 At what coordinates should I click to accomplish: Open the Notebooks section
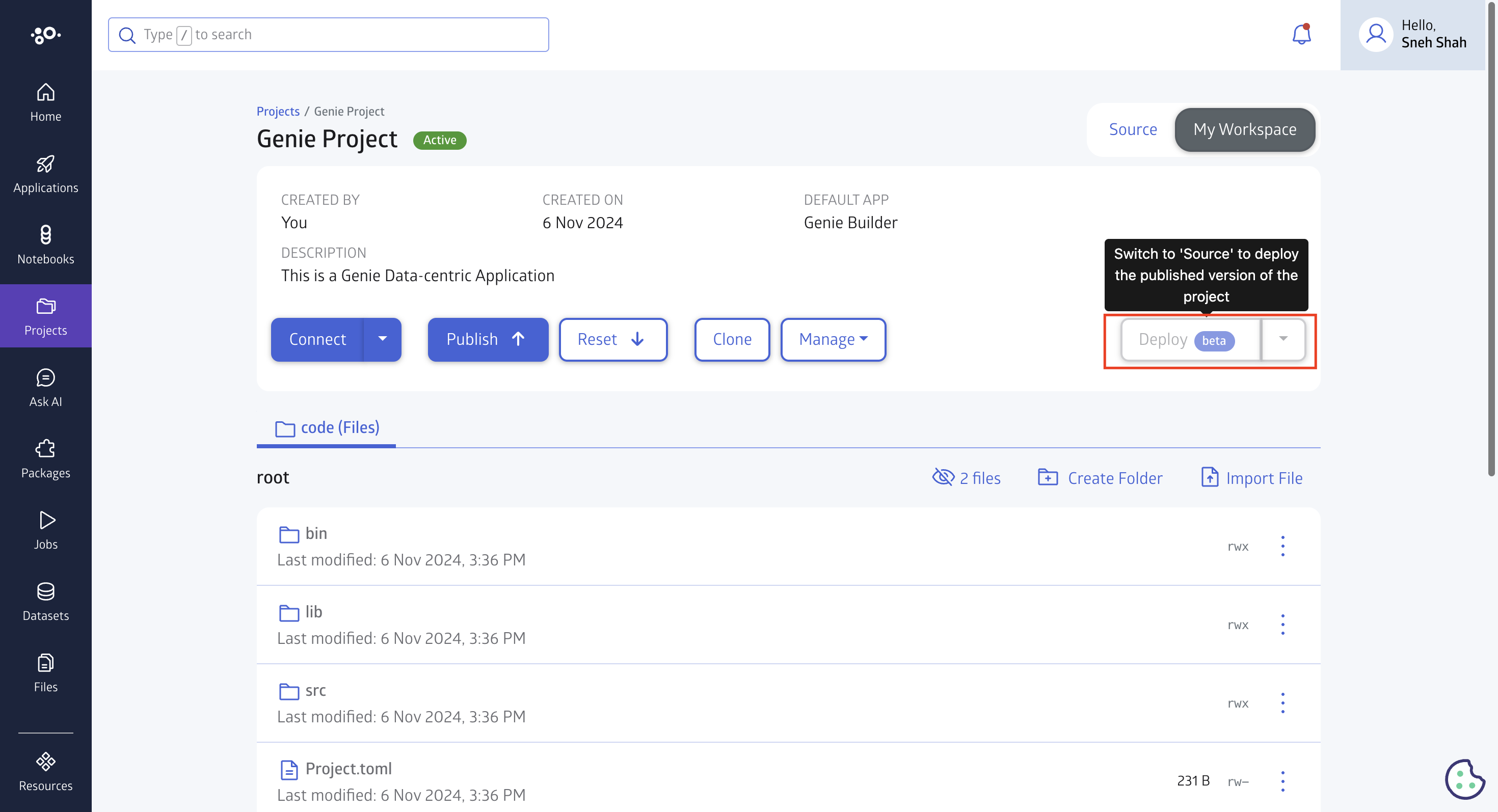pos(46,244)
